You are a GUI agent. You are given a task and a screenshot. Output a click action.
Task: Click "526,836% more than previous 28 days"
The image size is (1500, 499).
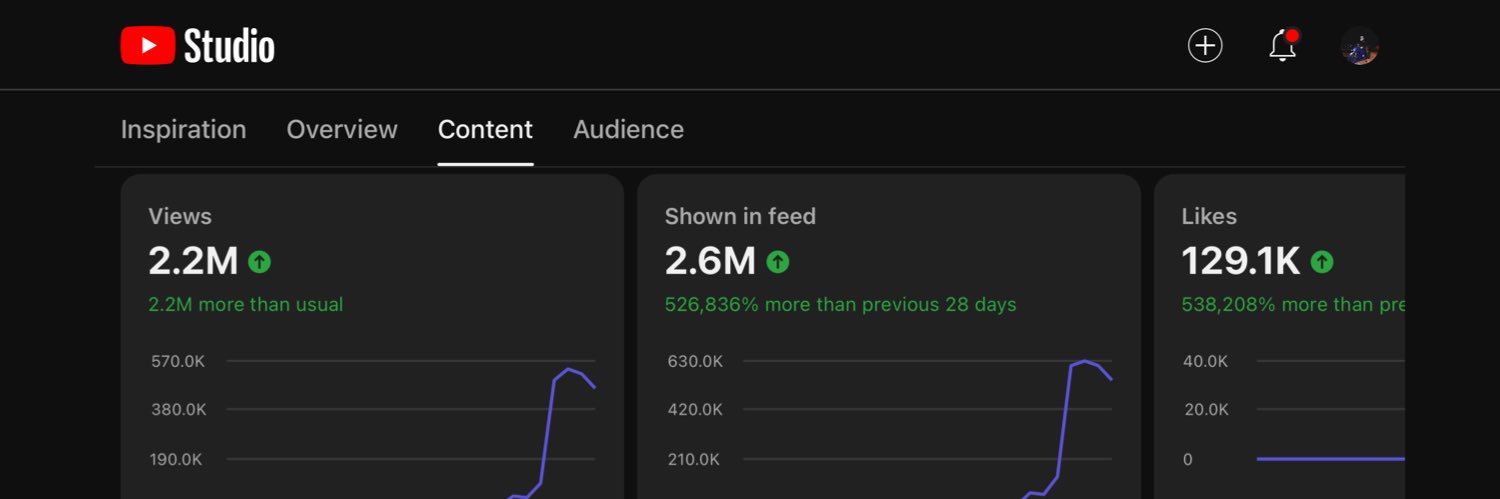point(840,304)
